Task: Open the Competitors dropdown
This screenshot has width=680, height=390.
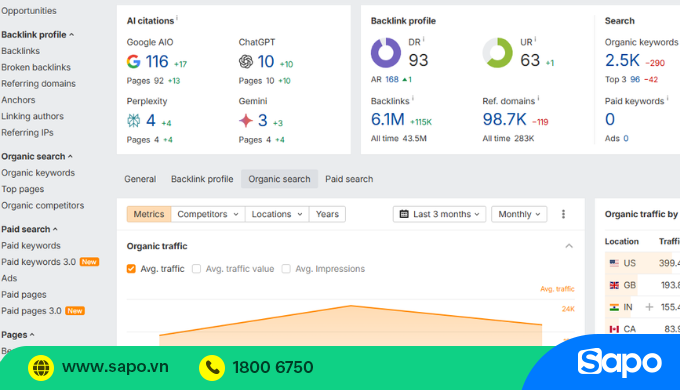Action: coord(208,214)
